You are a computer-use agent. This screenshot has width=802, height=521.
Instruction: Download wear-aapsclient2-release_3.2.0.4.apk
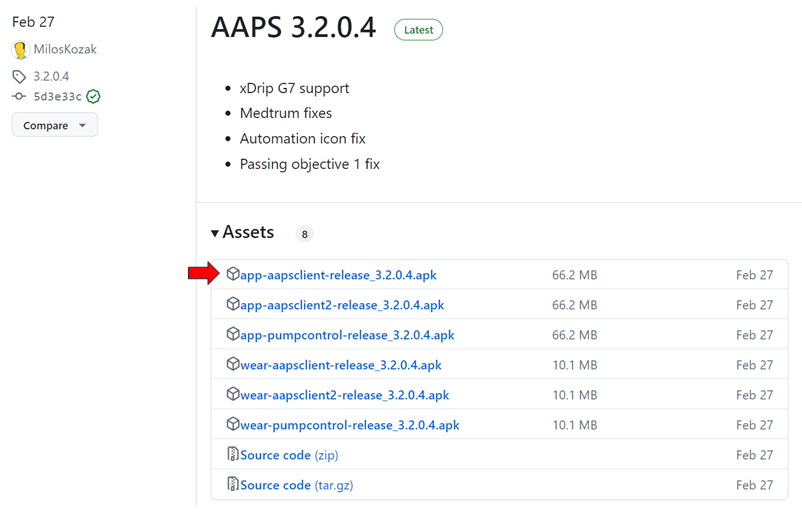point(345,395)
